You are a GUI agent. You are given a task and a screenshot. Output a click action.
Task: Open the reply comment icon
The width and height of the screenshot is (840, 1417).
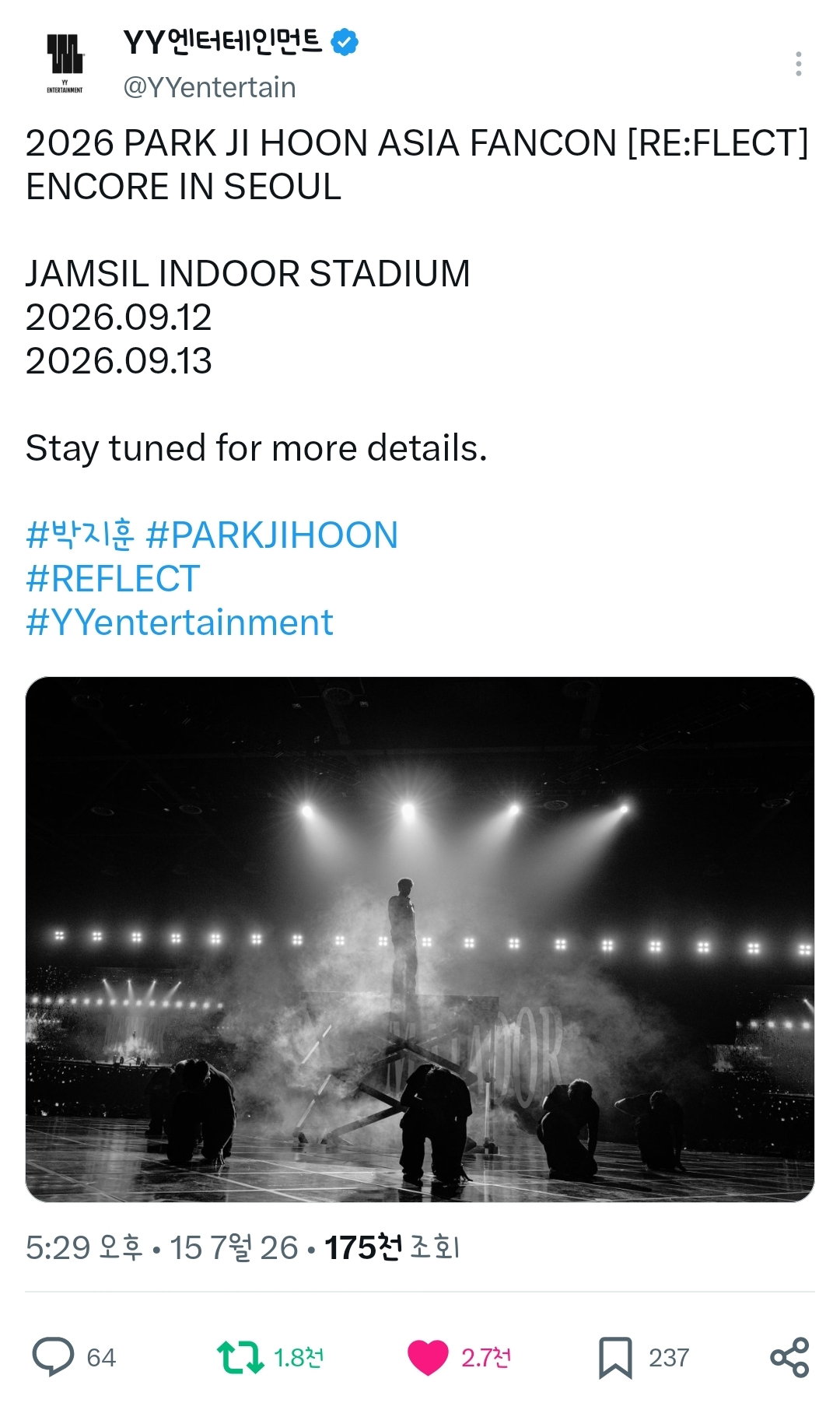point(53,1357)
